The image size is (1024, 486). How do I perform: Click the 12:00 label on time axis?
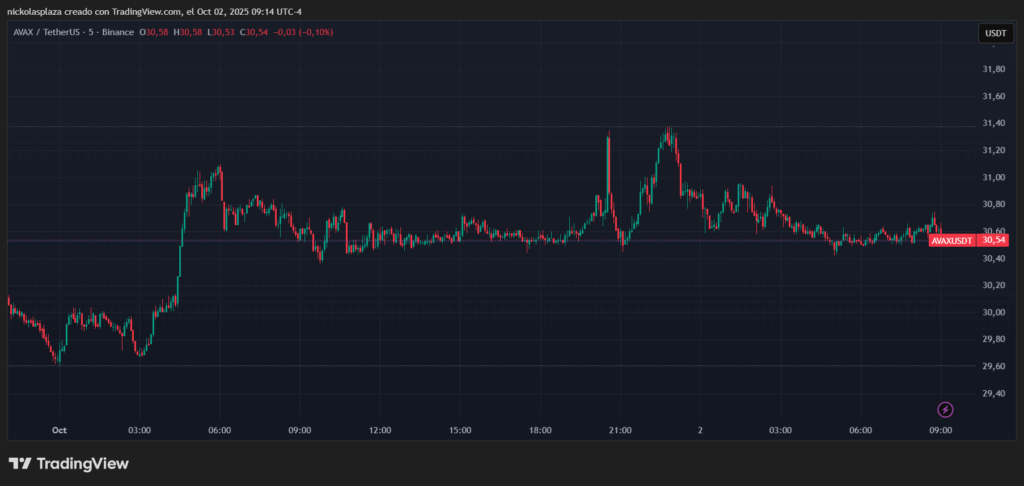(380, 430)
